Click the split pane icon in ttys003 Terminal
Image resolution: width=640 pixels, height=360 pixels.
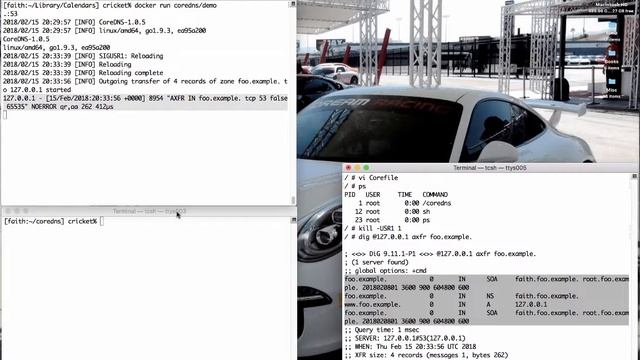click(293, 220)
